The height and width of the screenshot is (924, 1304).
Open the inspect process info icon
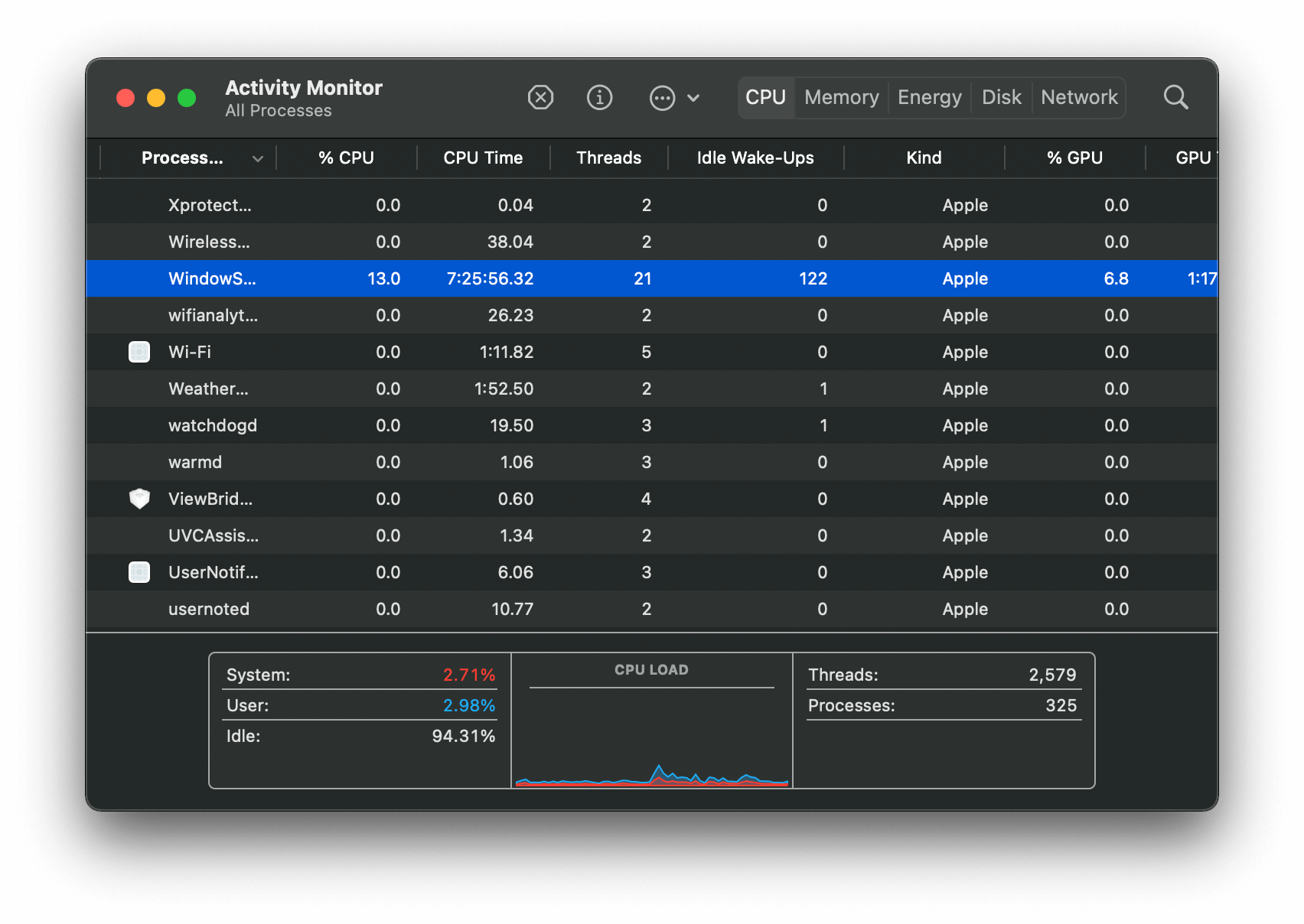point(600,97)
